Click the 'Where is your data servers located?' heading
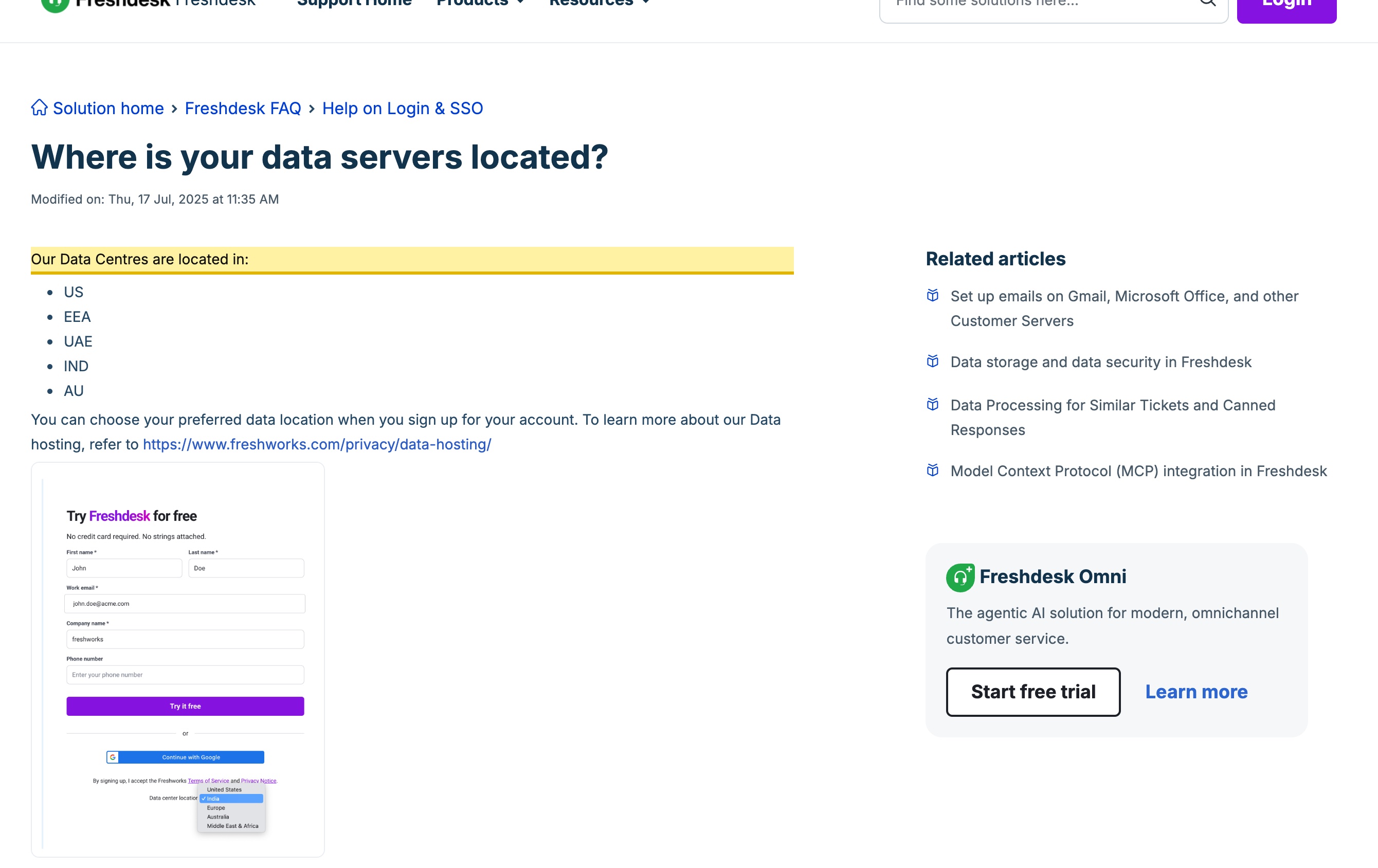The height and width of the screenshot is (868, 1378). pyautogui.click(x=319, y=157)
